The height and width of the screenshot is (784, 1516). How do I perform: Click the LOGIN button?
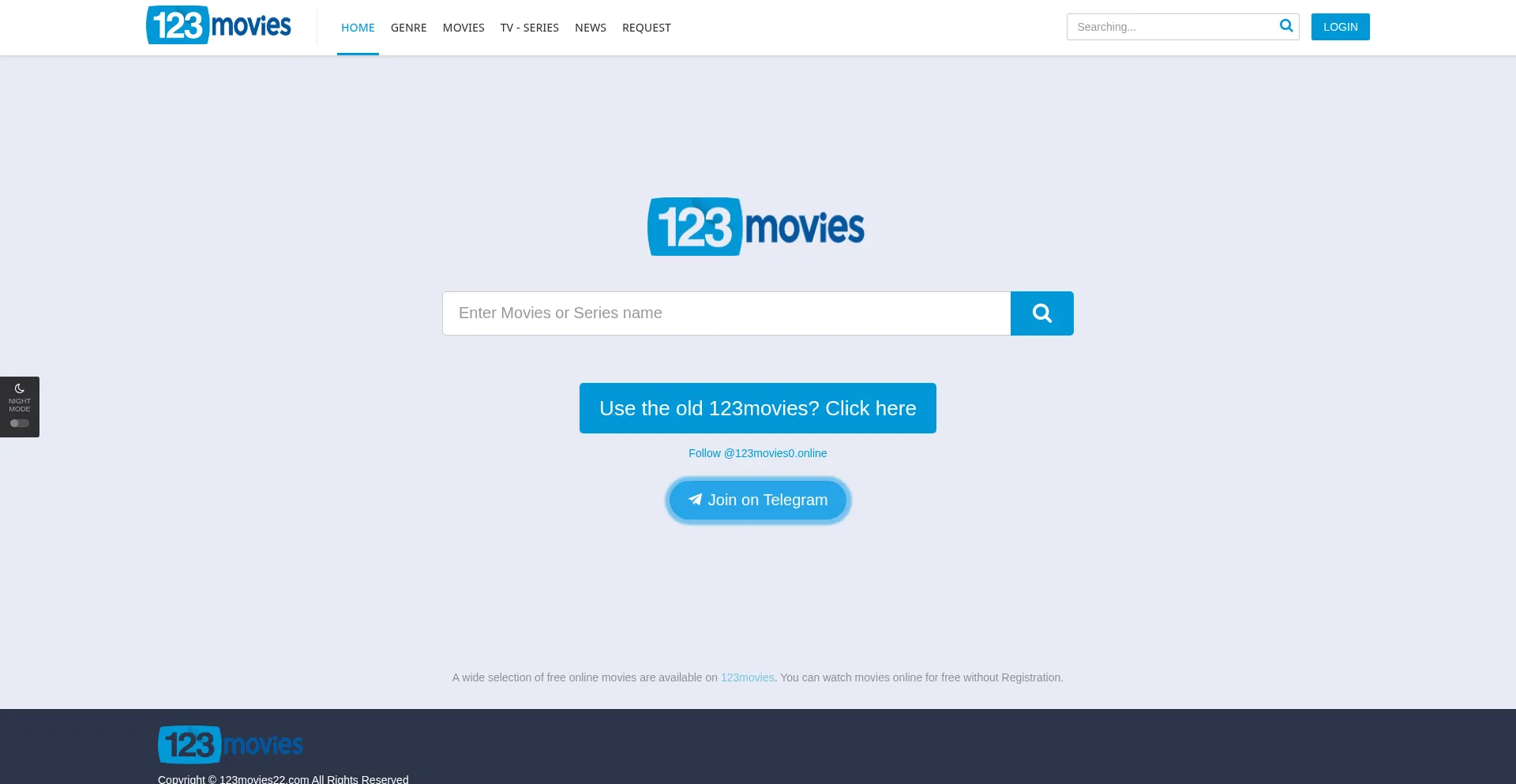coord(1340,26)
